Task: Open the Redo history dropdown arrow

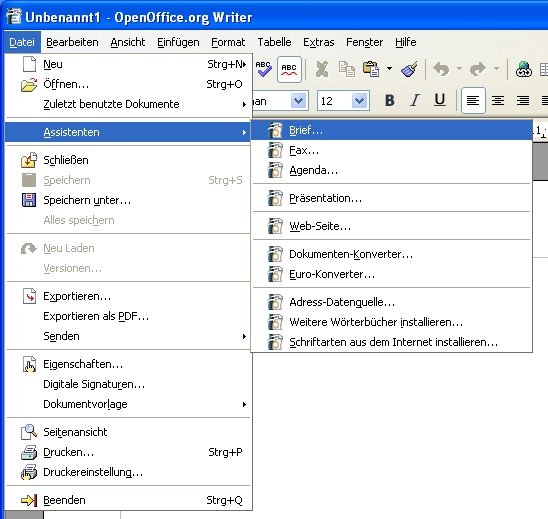Action: [x=496, y=69]
